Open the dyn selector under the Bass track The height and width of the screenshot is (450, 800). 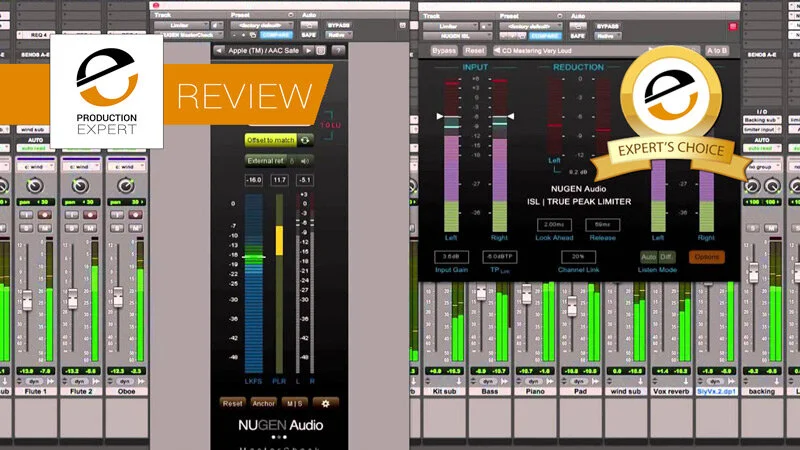tap(488, 381)
